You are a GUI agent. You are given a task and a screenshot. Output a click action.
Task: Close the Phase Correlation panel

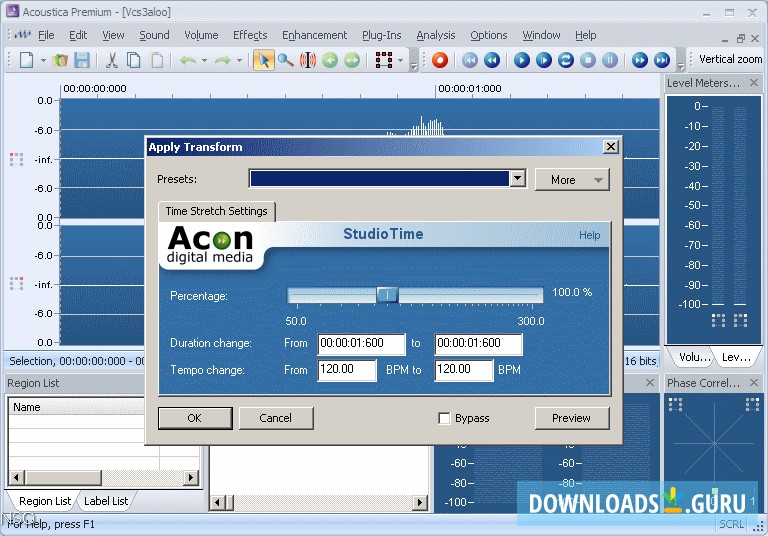[754, 383]
